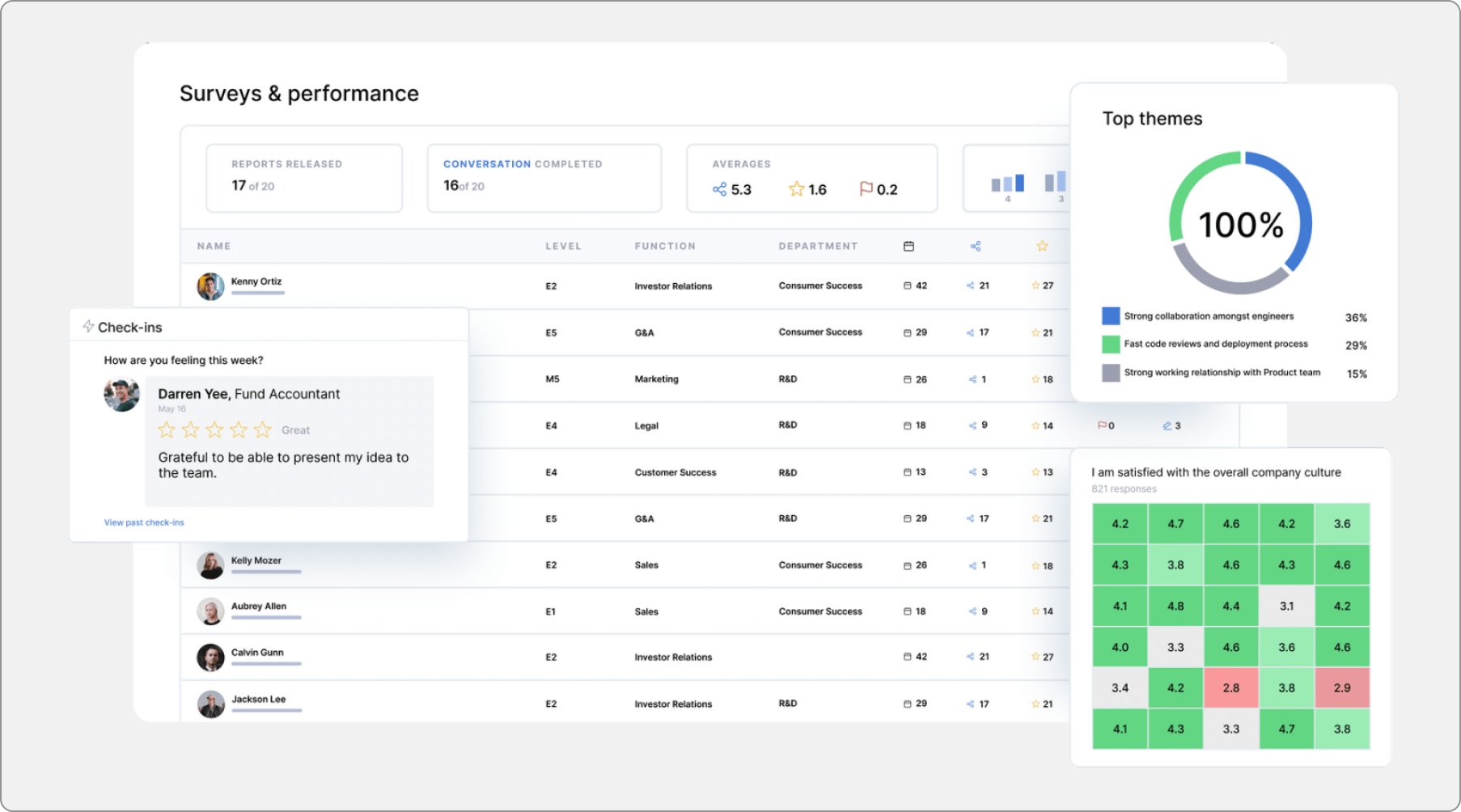This screenshot has height=812, width=1461.
Task: Click the calendar icon showing 42 in Kenny Ortiz row
Action: 909,285
